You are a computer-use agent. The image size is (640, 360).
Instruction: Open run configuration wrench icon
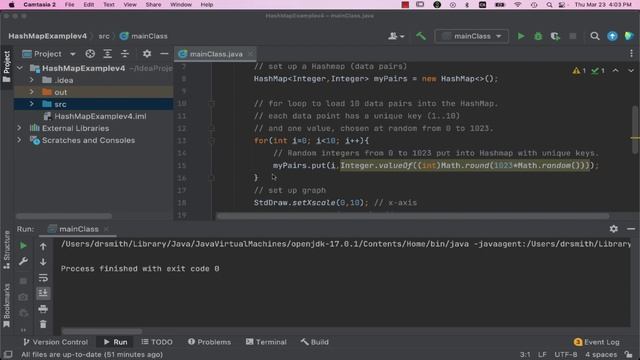[23, 261]
